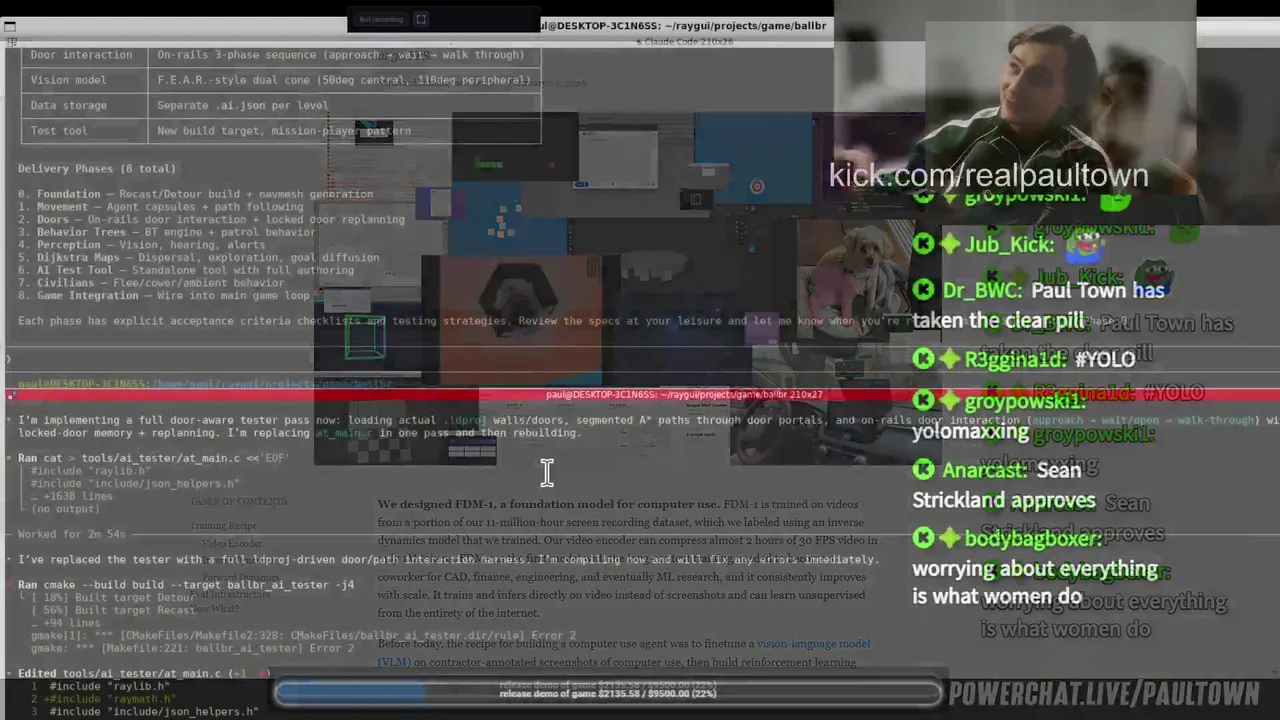Screen dimensions: 1280x720
Task: Click the '[ 18%] Built target Detour' line
Action: pyautogui.click(x=113, y=597)
